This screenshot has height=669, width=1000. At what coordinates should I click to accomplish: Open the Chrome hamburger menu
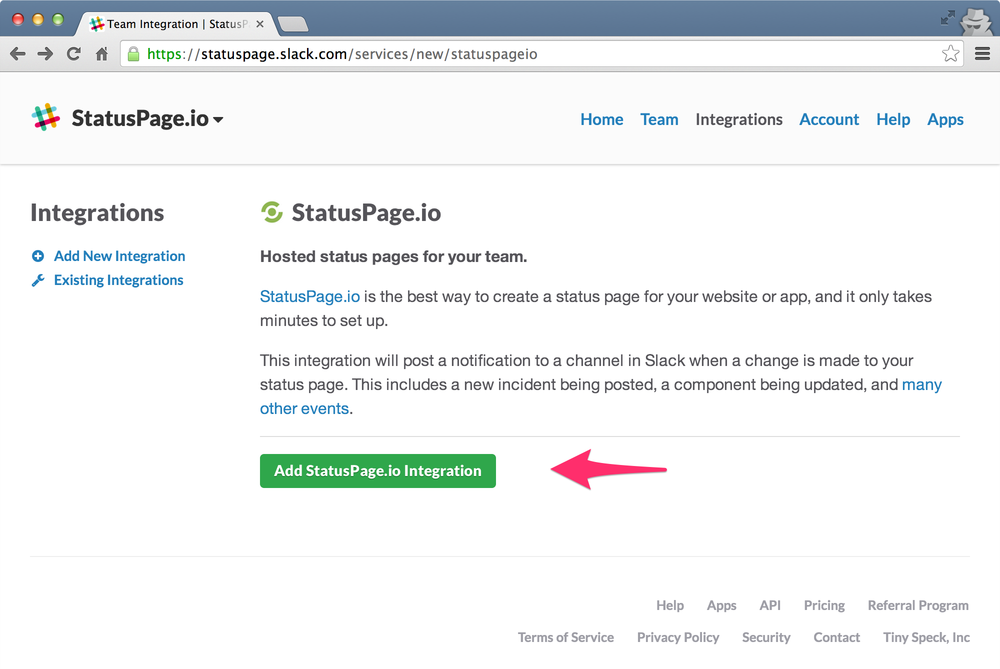pos(982,54)
